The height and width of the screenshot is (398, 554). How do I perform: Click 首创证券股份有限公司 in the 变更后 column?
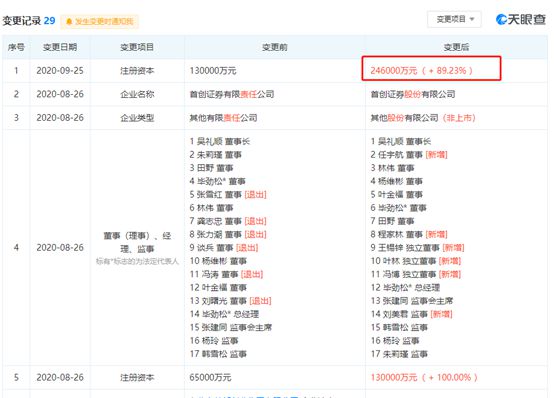(x=413, y=94)
